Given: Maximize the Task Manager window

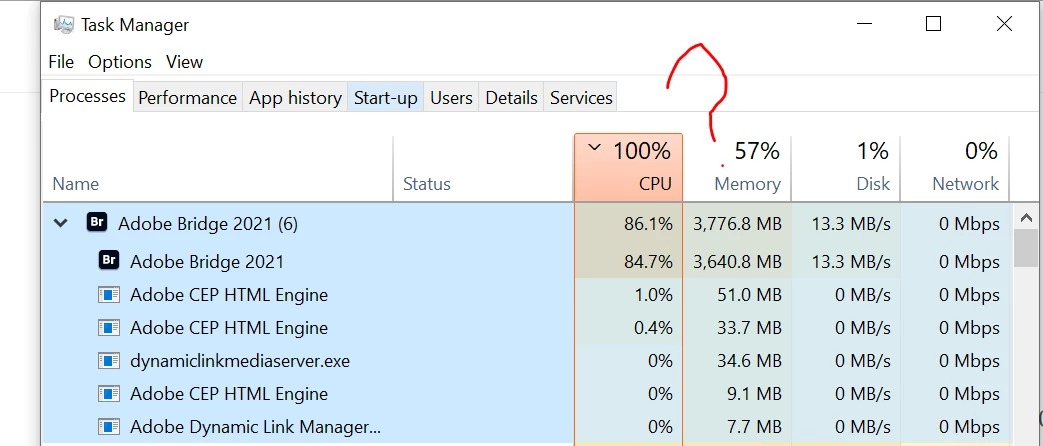Looking at the screenshot, I should (933, 24).
